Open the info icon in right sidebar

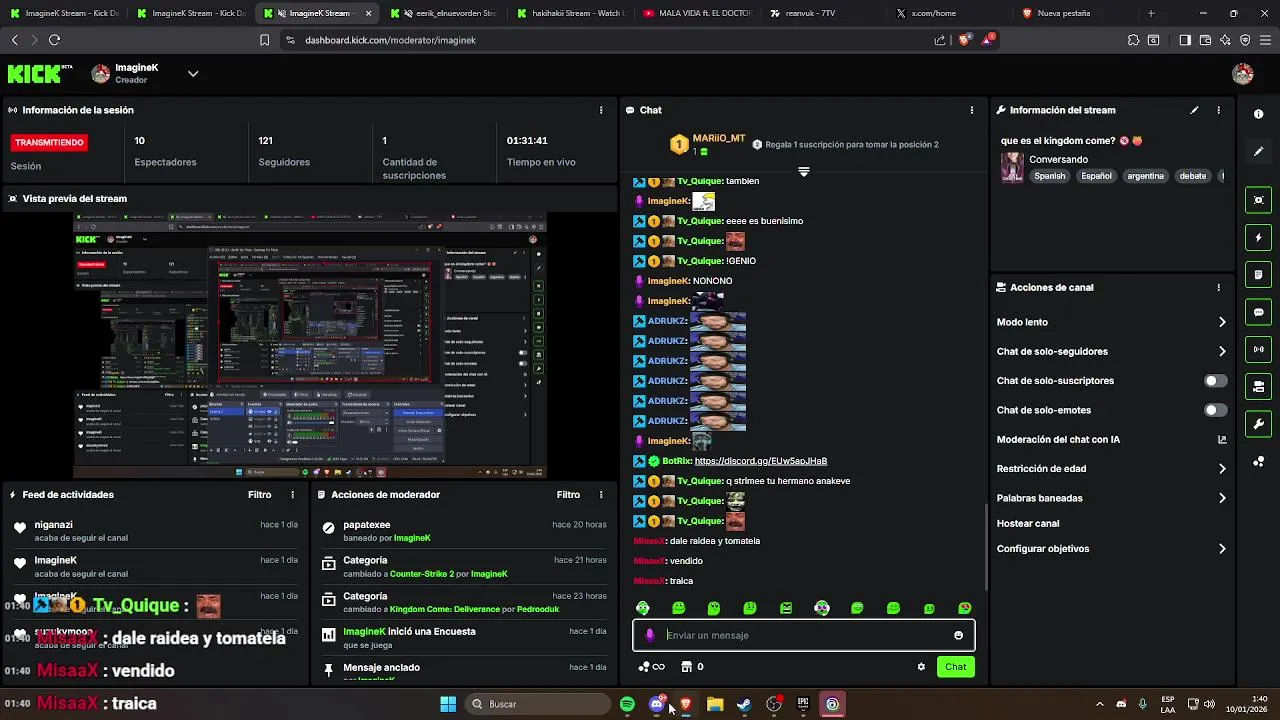click(x=1258, y=114)
